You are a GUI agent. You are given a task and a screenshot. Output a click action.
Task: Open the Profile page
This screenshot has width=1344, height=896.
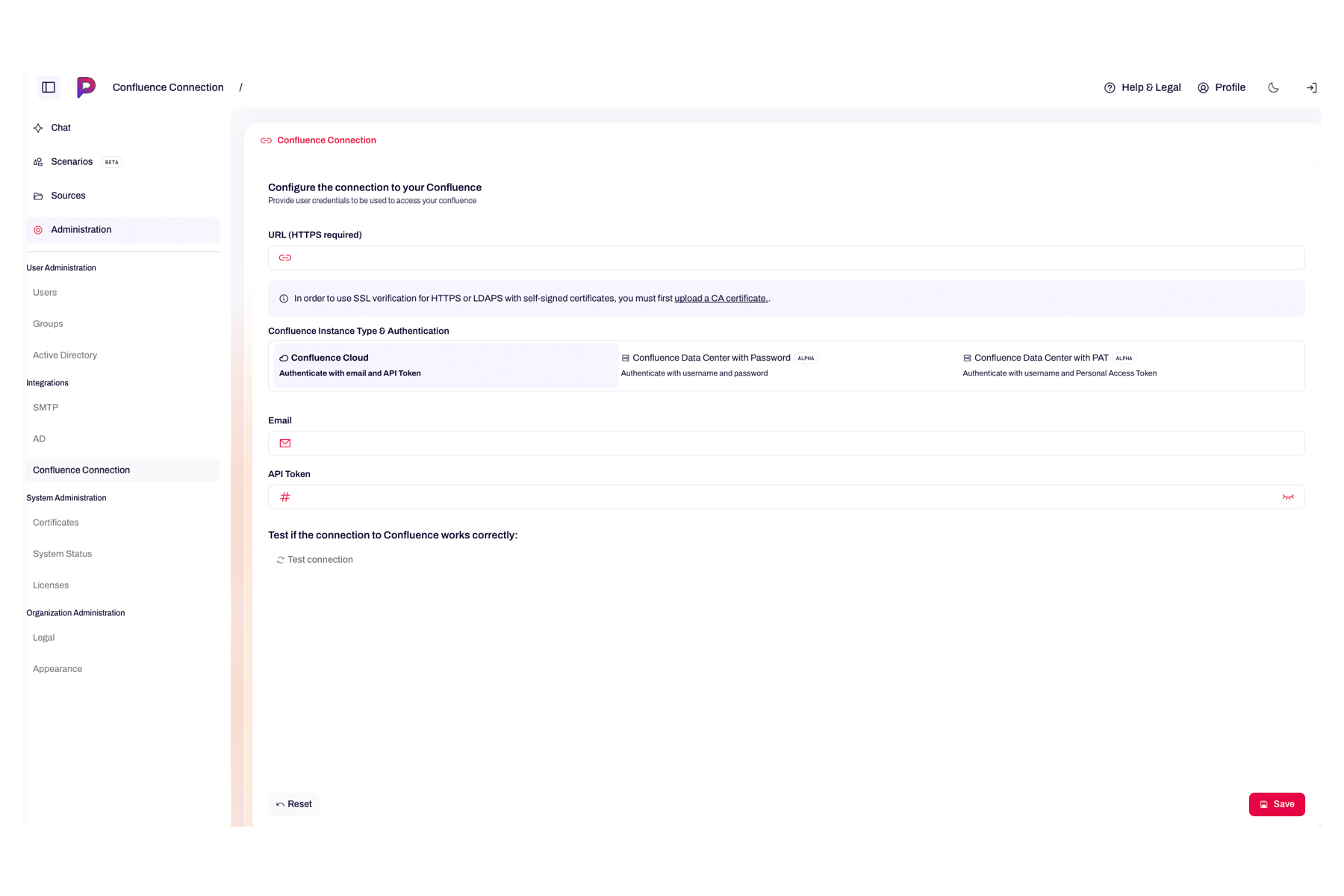(1222, 87)
